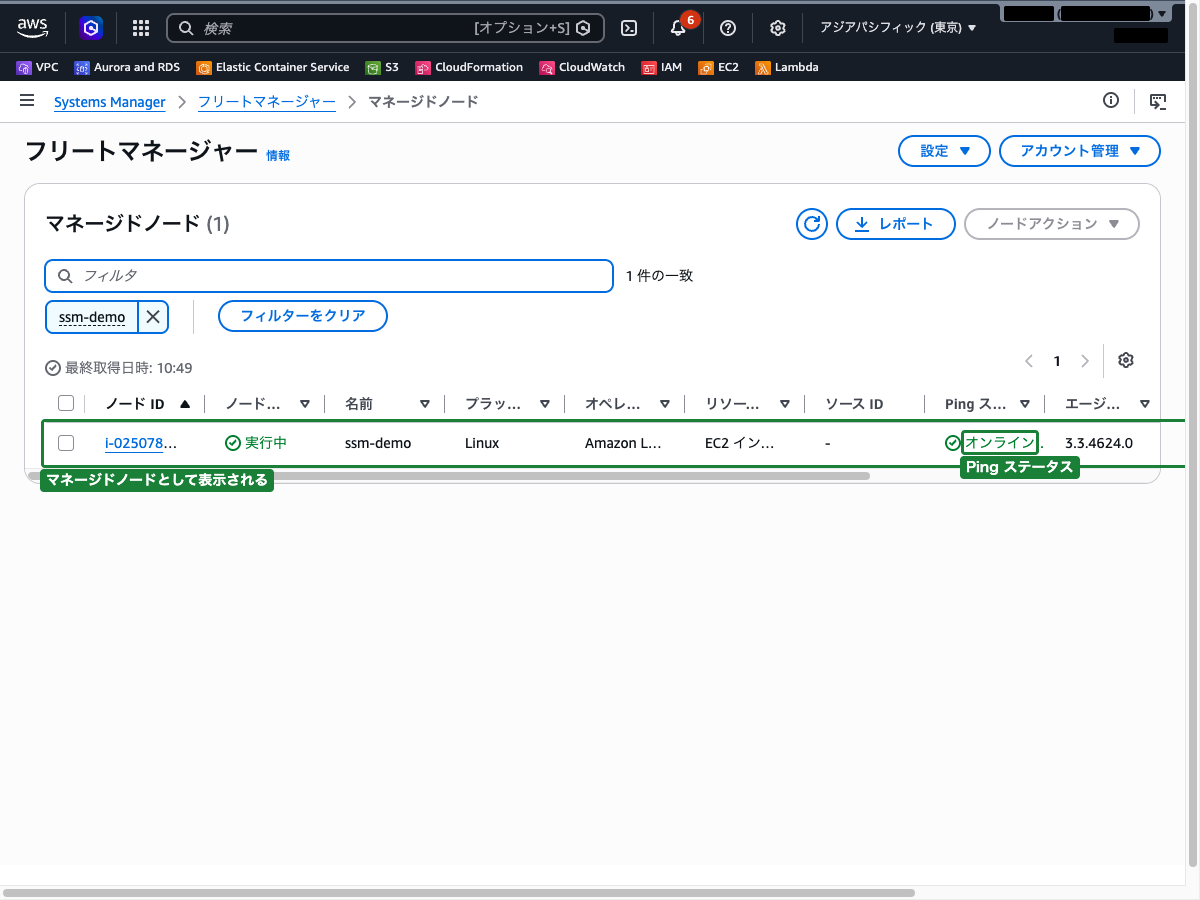Click the EC2 イン… resource type cell
Screen dimensions: 1200x900
(x=739, y=443)
